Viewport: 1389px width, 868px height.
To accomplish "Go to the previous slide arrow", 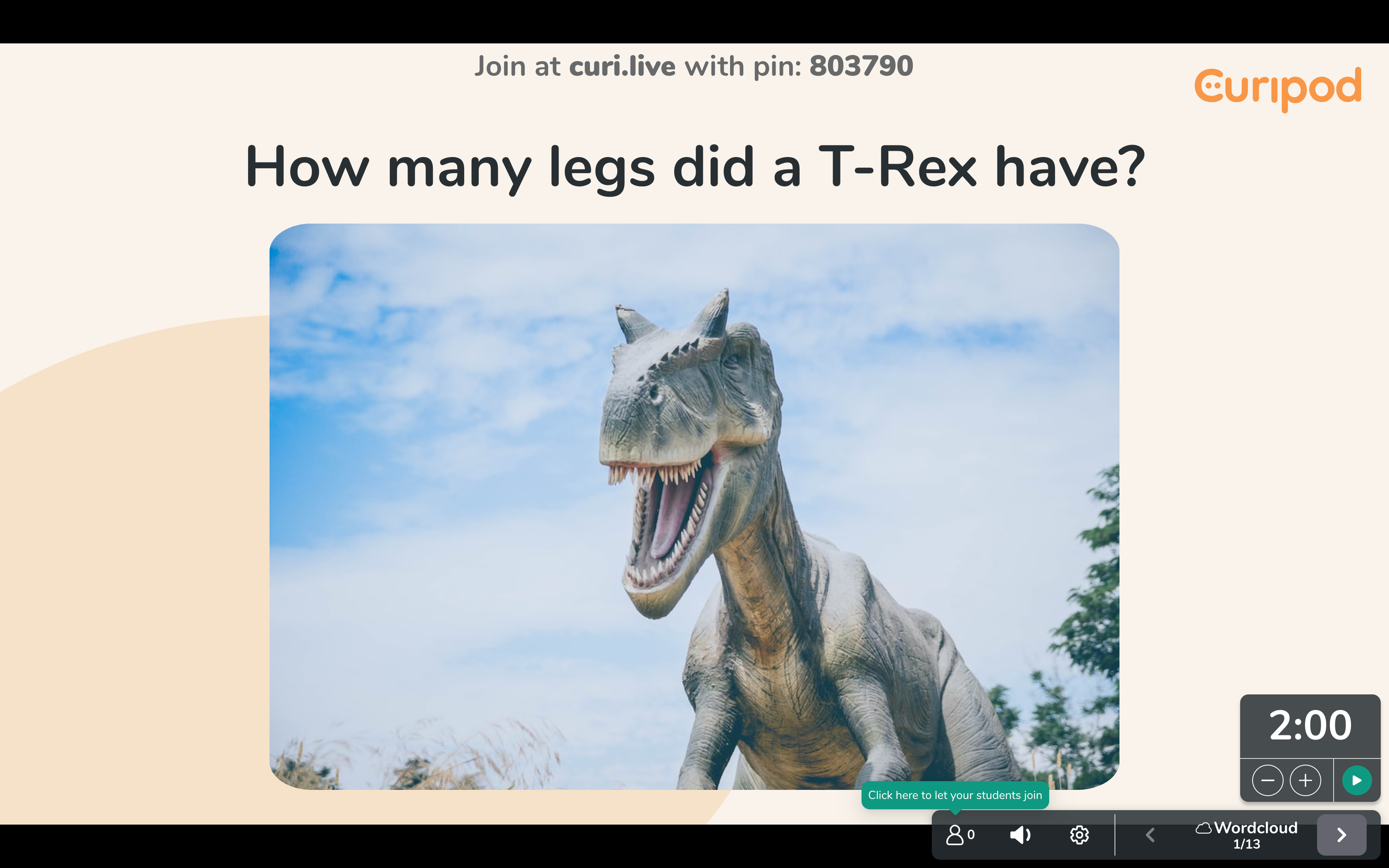I will point(1150,835).
